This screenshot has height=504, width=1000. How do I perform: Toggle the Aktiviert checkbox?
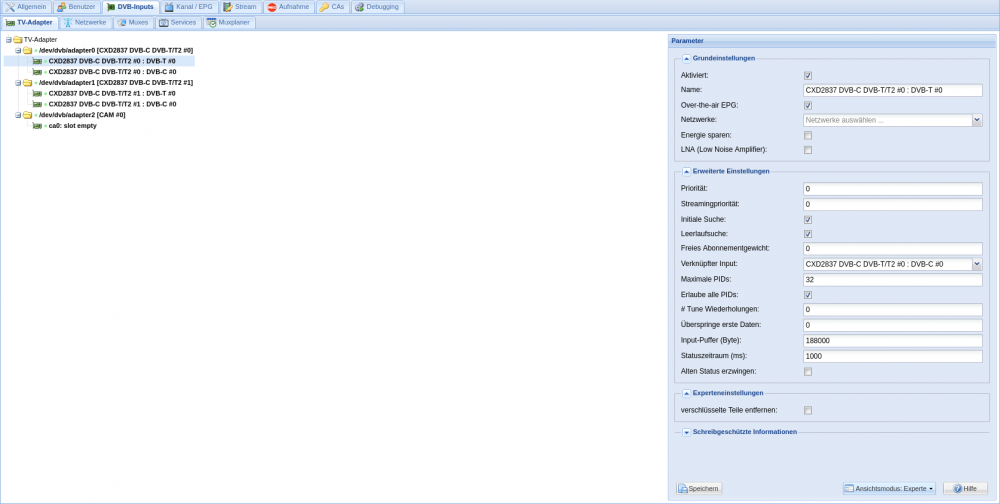(x=808, y=75)
